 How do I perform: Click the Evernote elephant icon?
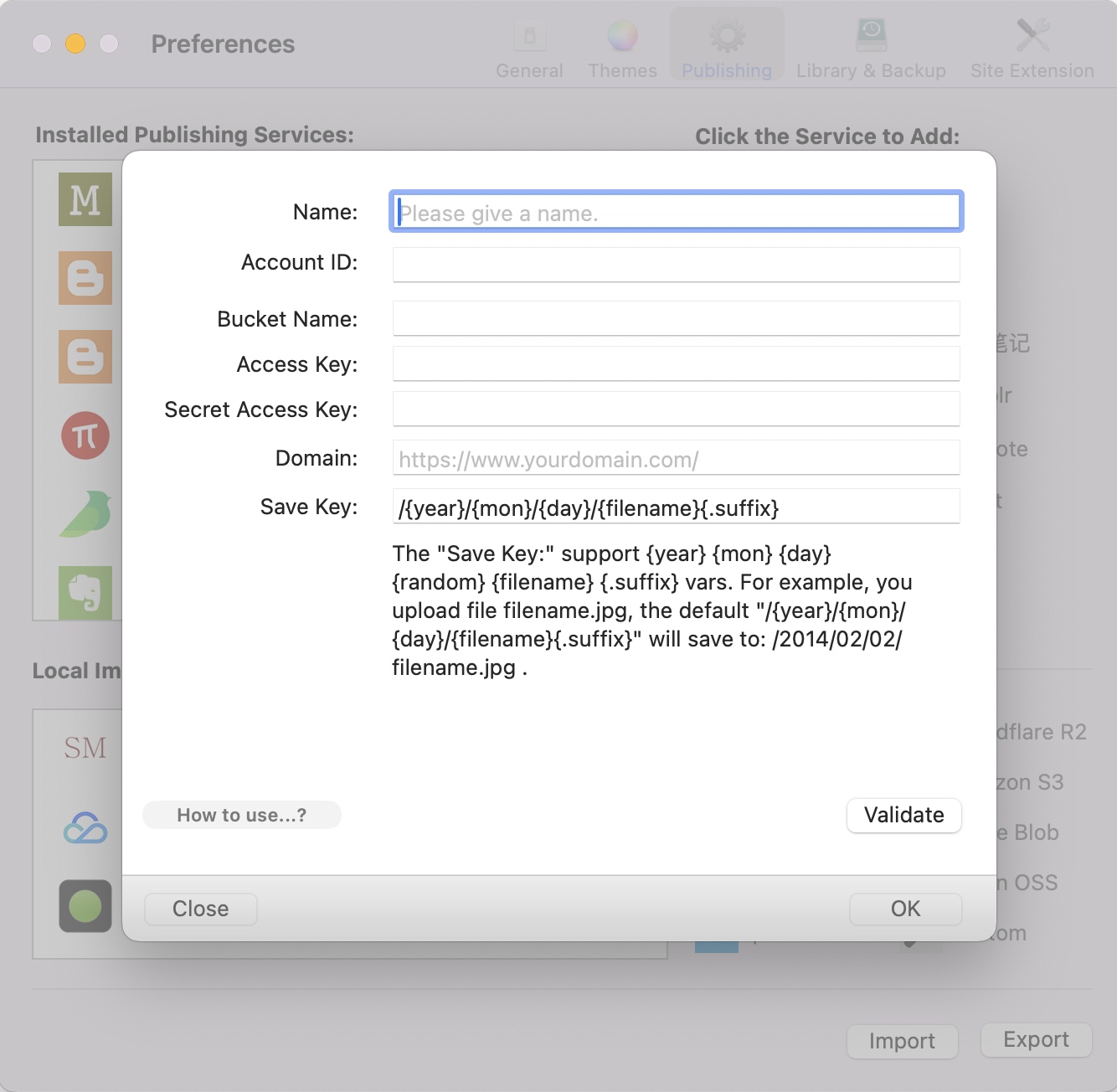(x=85, y=592)
